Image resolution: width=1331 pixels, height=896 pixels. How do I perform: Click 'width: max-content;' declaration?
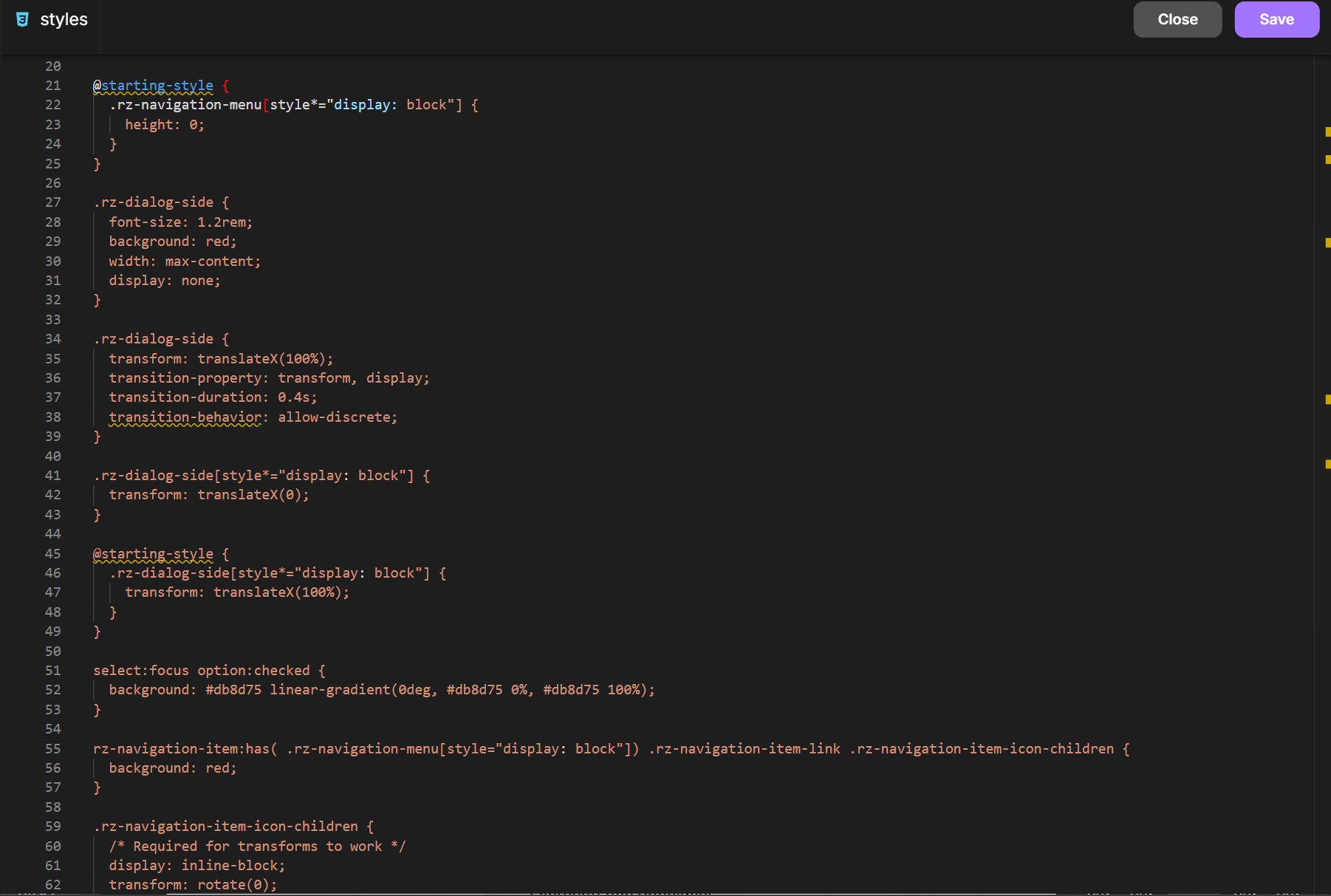coord(185,261)
